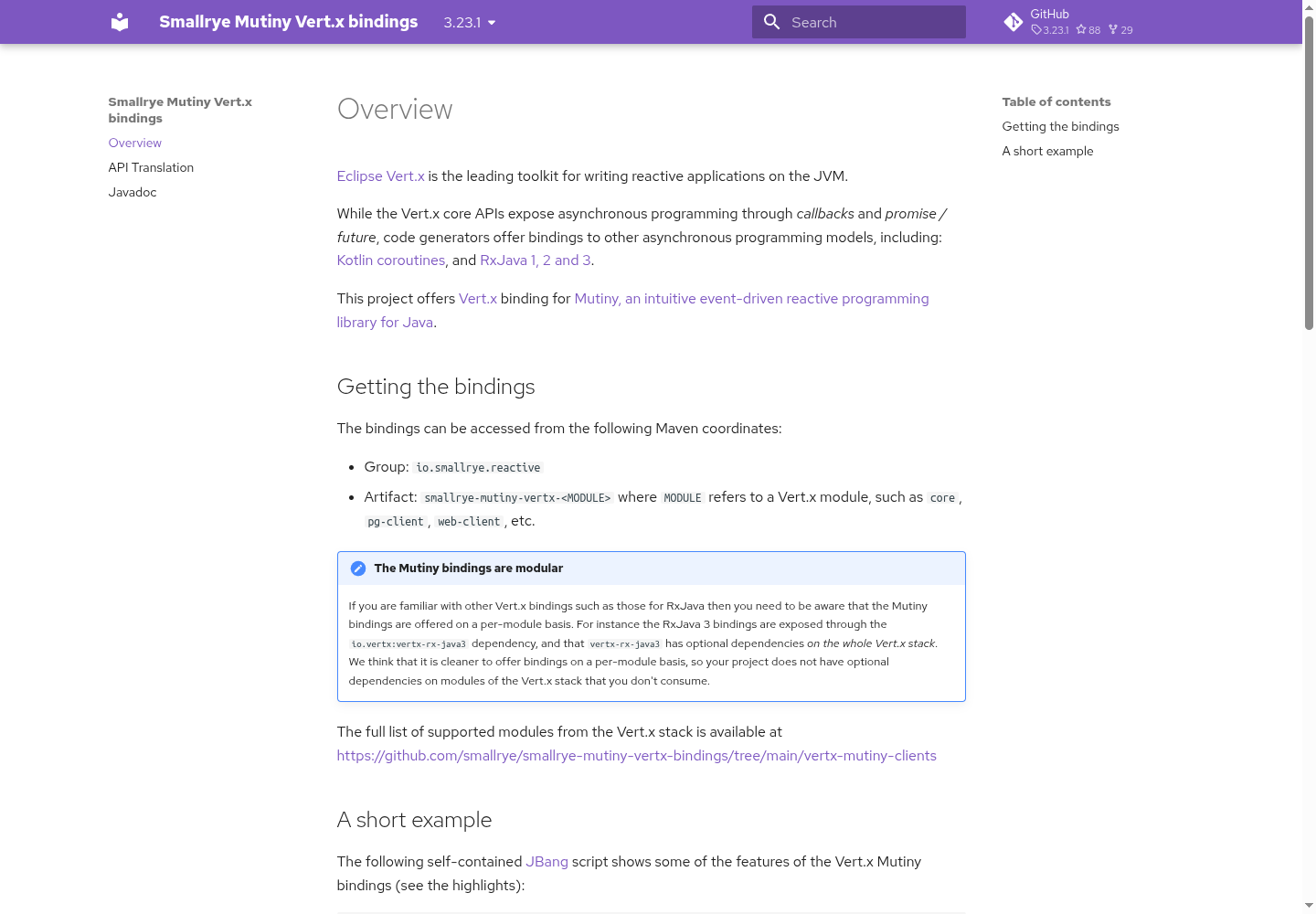This screenshot has width=1316, height=914.
Task: Open the 3.23.1 version selector dropdown
Action: click(x=470, y=22)
